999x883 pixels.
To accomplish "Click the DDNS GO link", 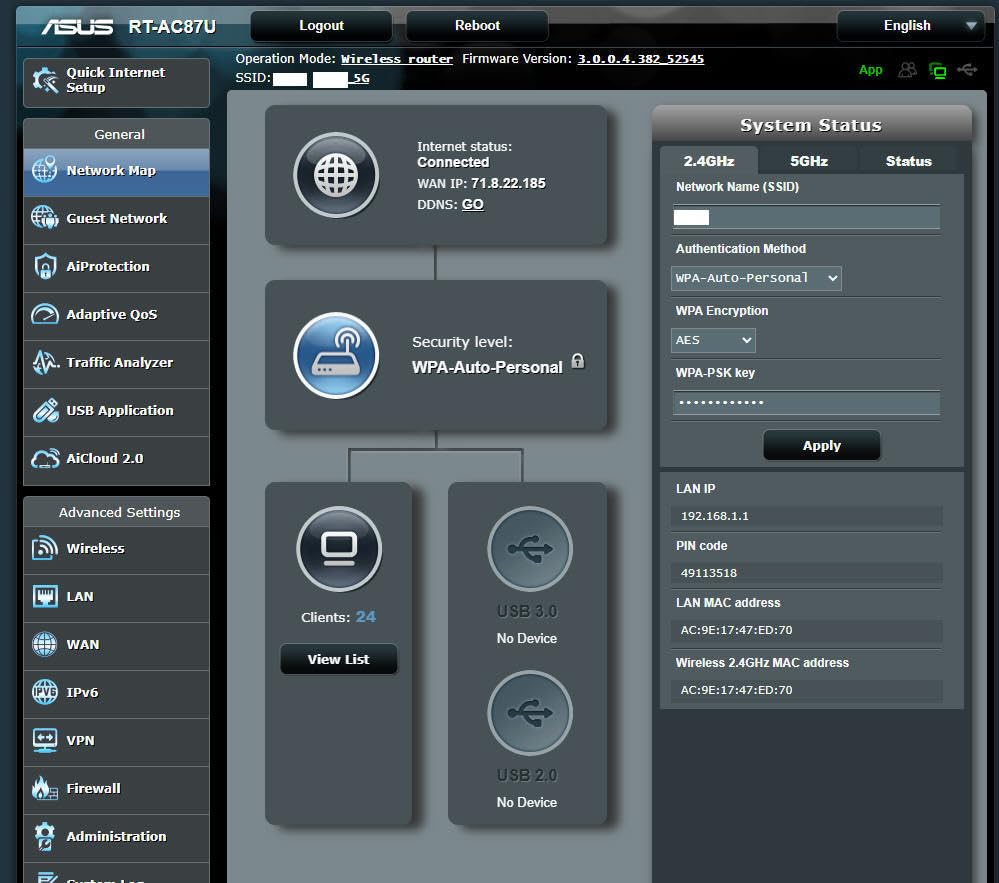I will [x=473, y=205].
